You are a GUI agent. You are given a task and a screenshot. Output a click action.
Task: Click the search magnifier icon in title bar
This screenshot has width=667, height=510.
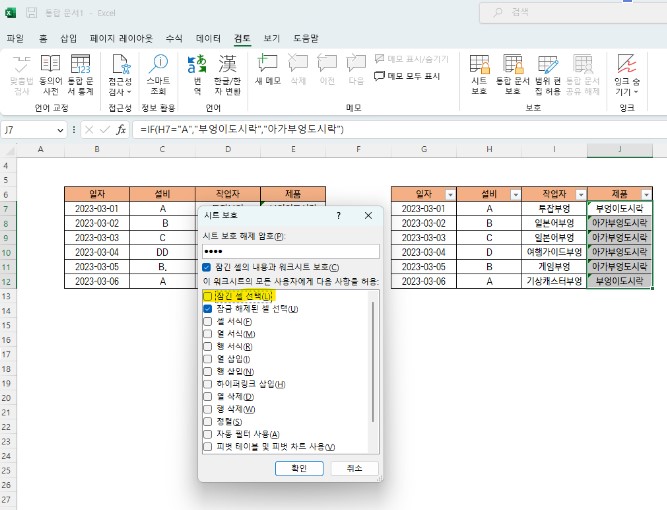tap(498, 12)
